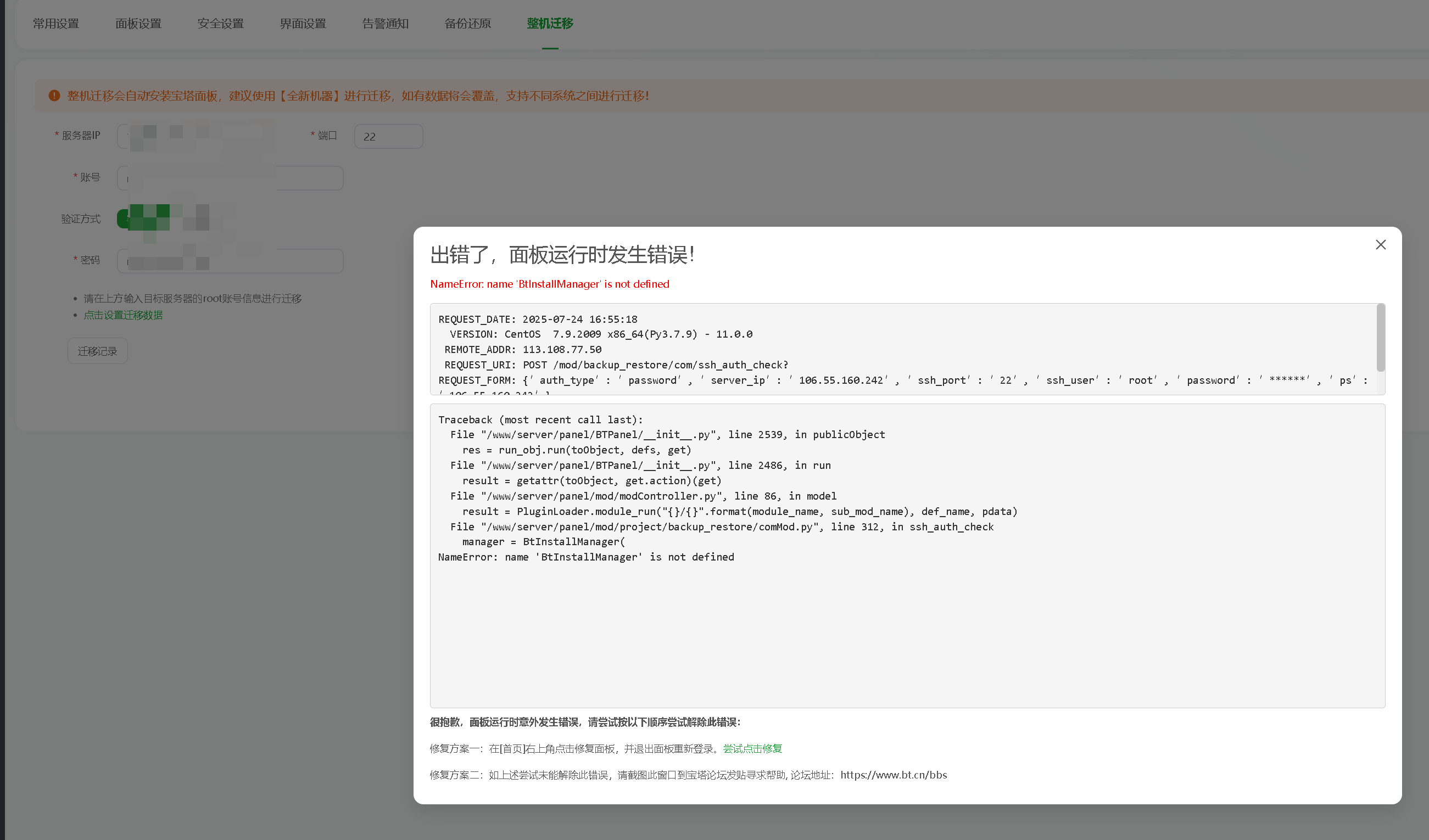Select the 整机迁移 tab
This screenshot has width=1429, height=840.
pyautogui.click(x=550, y=23)
